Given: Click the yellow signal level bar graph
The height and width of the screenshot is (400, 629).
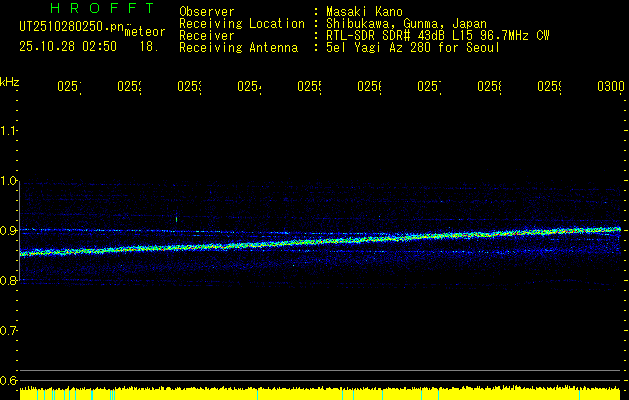Looking at the screenshot, I should (320, 393).
